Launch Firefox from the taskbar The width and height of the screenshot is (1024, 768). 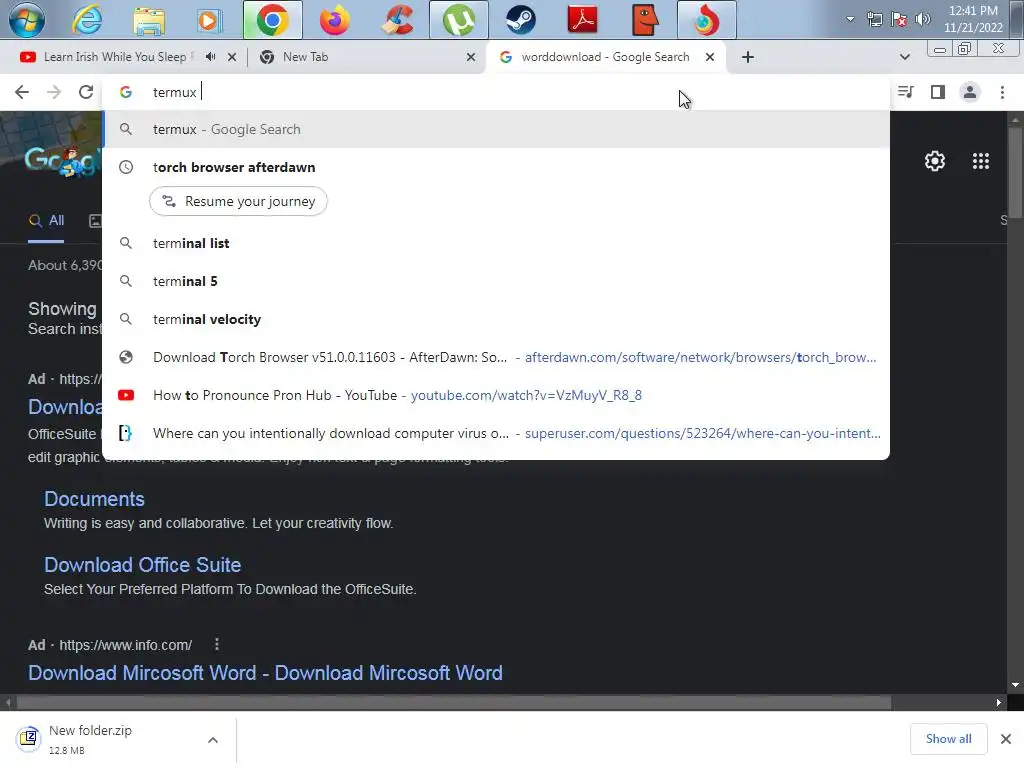334,20
